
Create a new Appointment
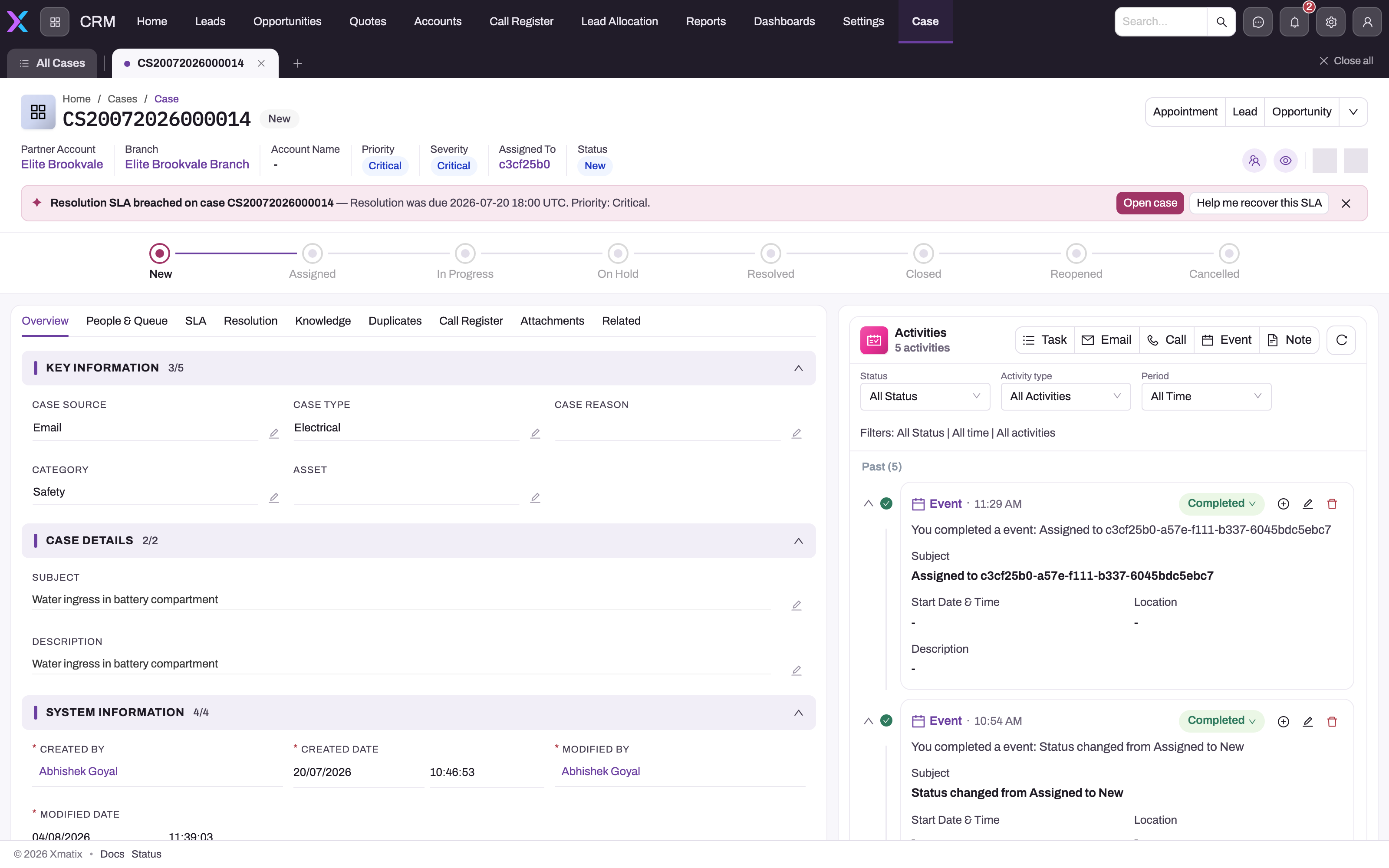[1185, 112]
